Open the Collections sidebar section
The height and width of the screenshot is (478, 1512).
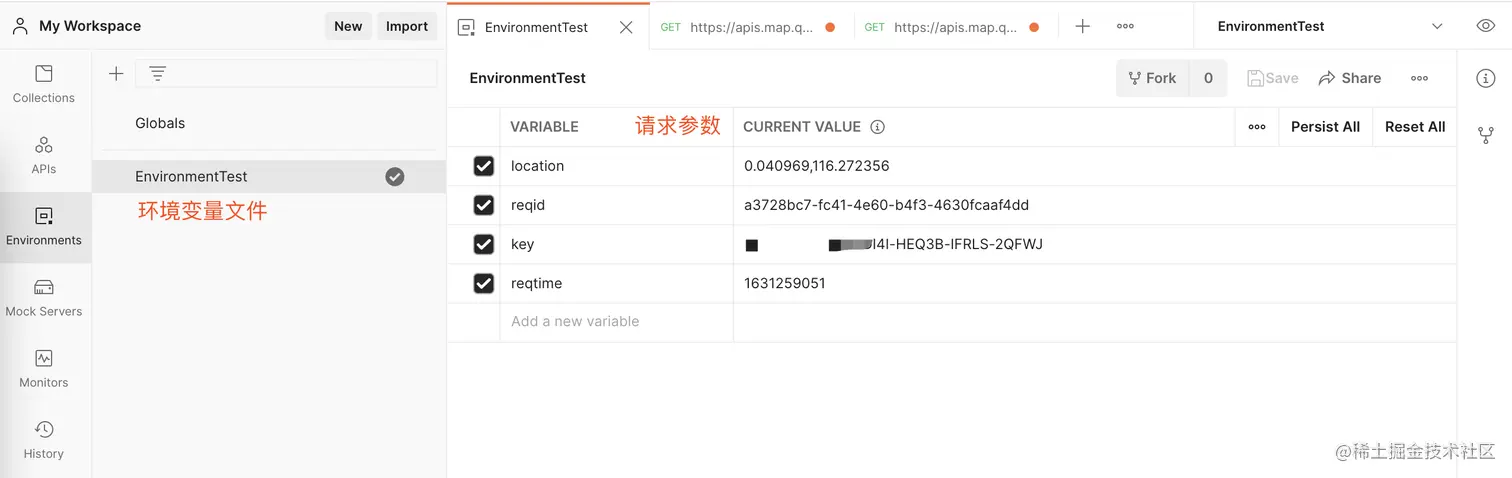pos(44,84)
